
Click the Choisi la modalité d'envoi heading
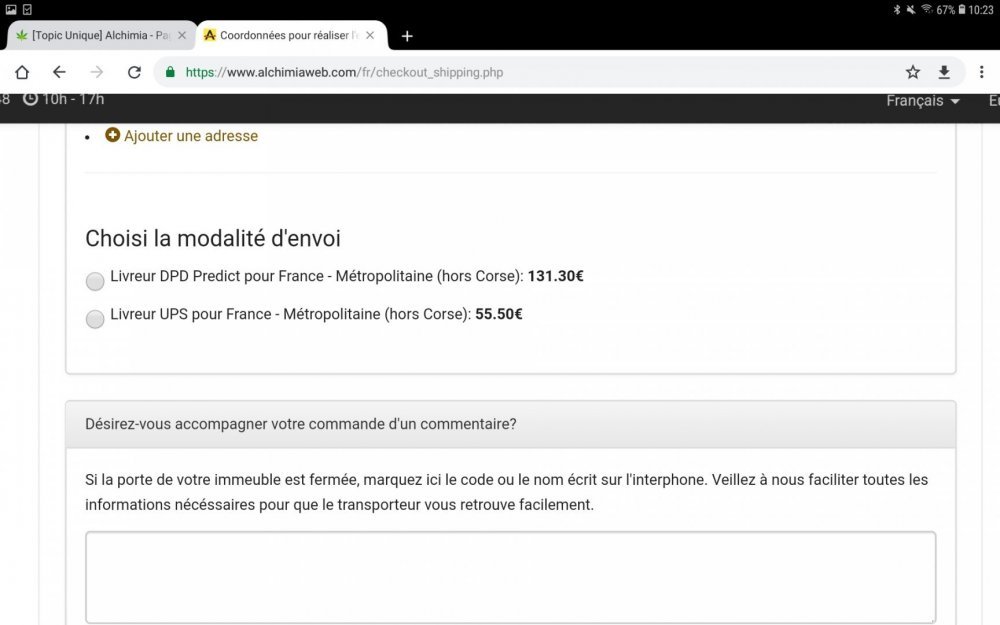point(213,239)
